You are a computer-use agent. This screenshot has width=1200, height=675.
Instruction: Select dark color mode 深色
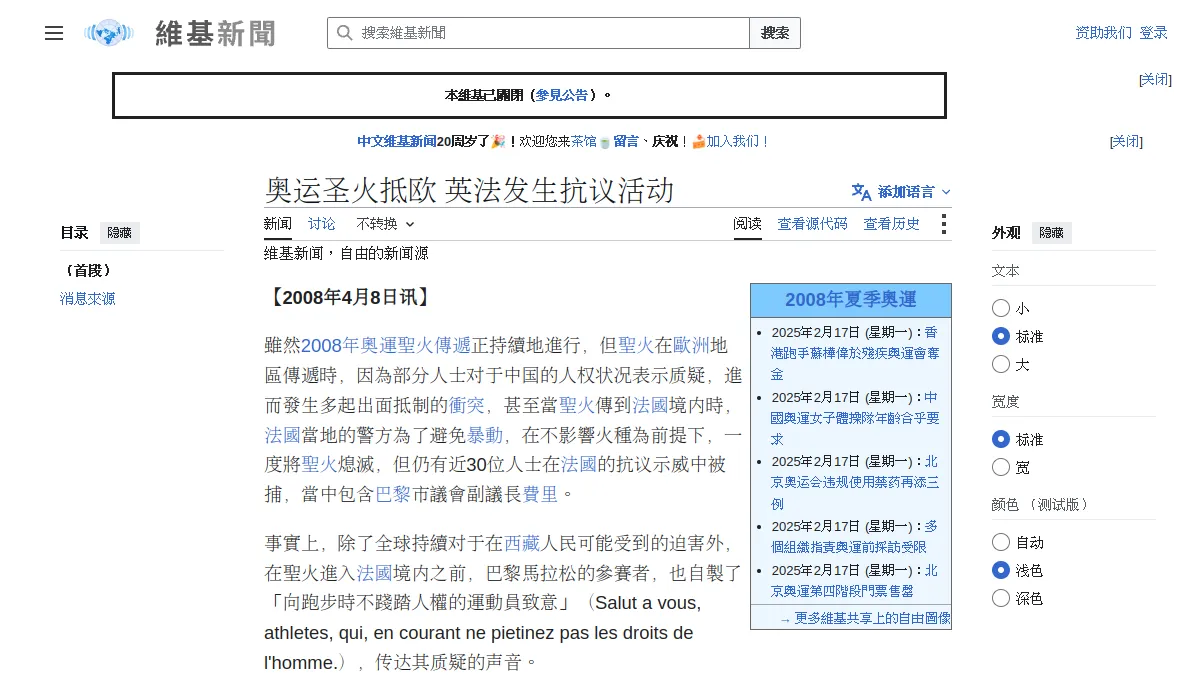1001,598
